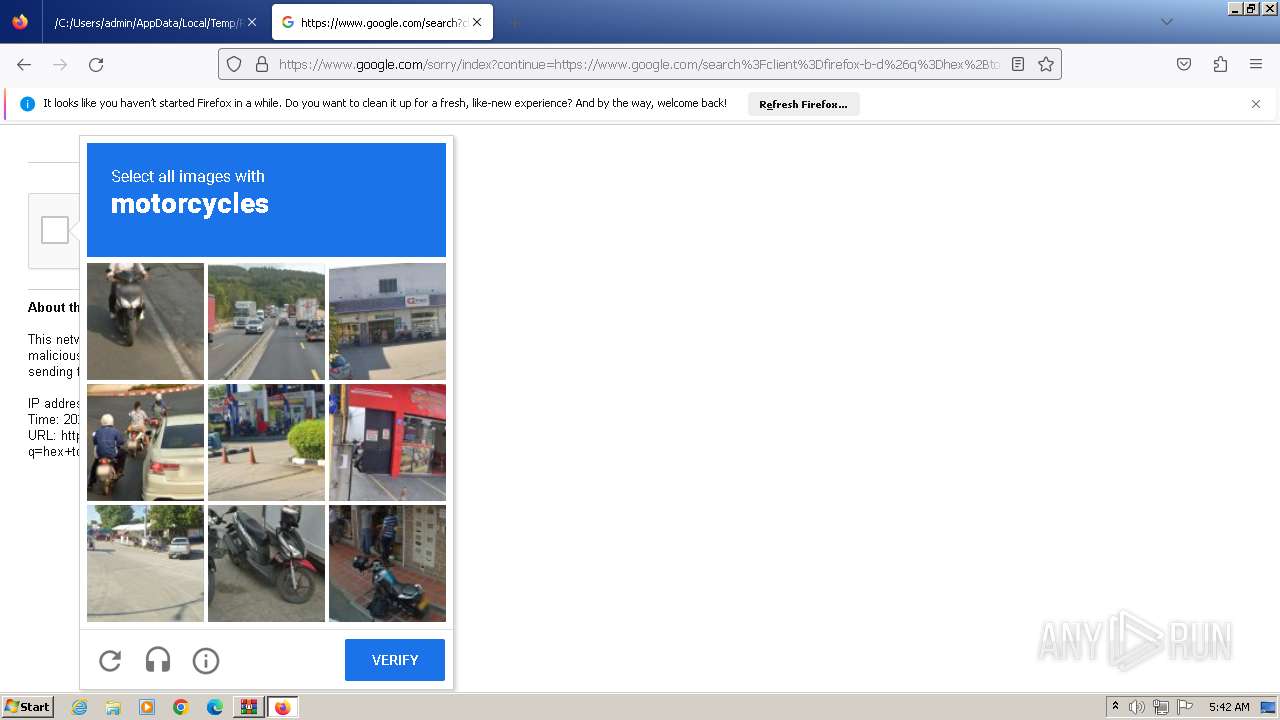Viewport: 1280px width, 720px height.
Task: Show hidden system tray icons
Action: [x=1115, y=707]
